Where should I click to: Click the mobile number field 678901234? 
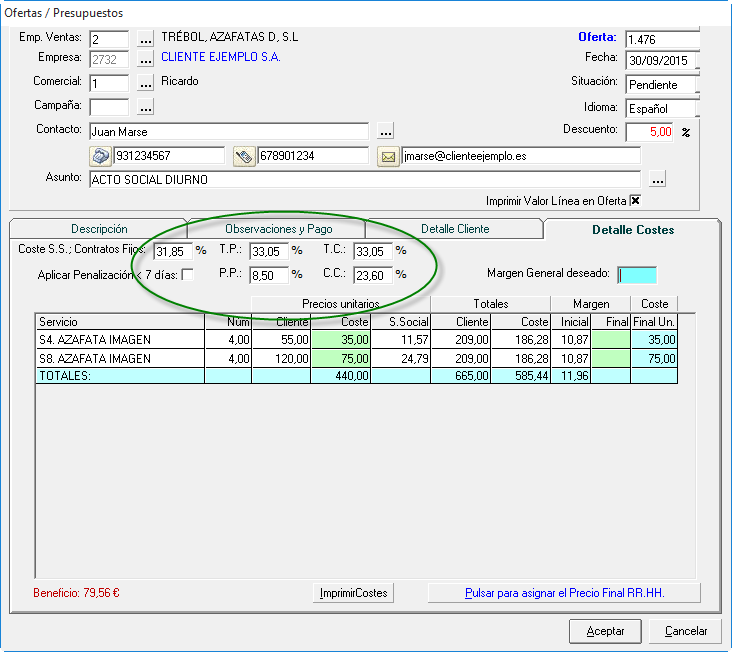(x=313, y=156)
